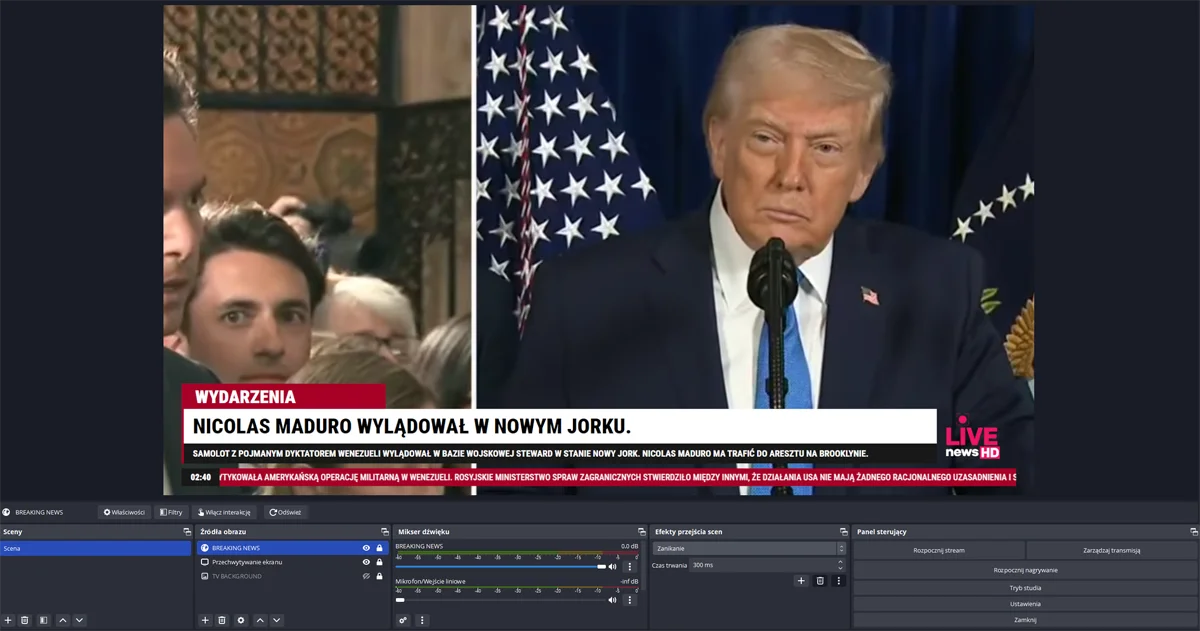1200x631 pixels.
Task: Add a new source in Źródła obrazu
Action: (205, 620)
